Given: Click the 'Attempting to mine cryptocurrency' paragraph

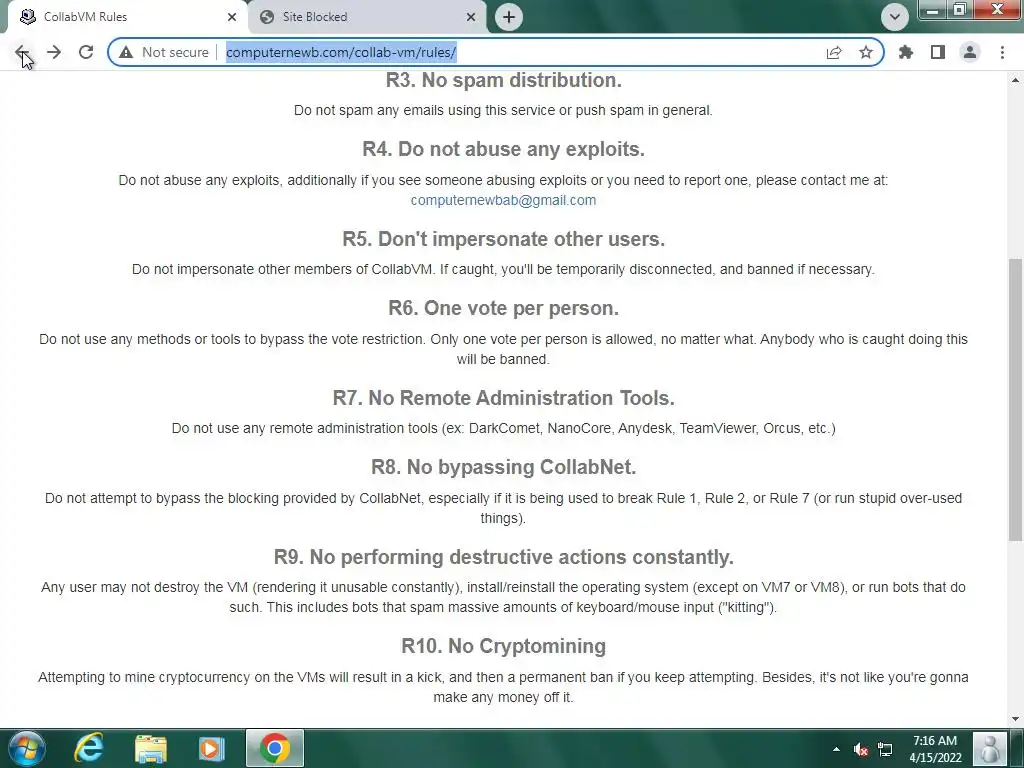Looking at the screenshot, I should [504, 687].
